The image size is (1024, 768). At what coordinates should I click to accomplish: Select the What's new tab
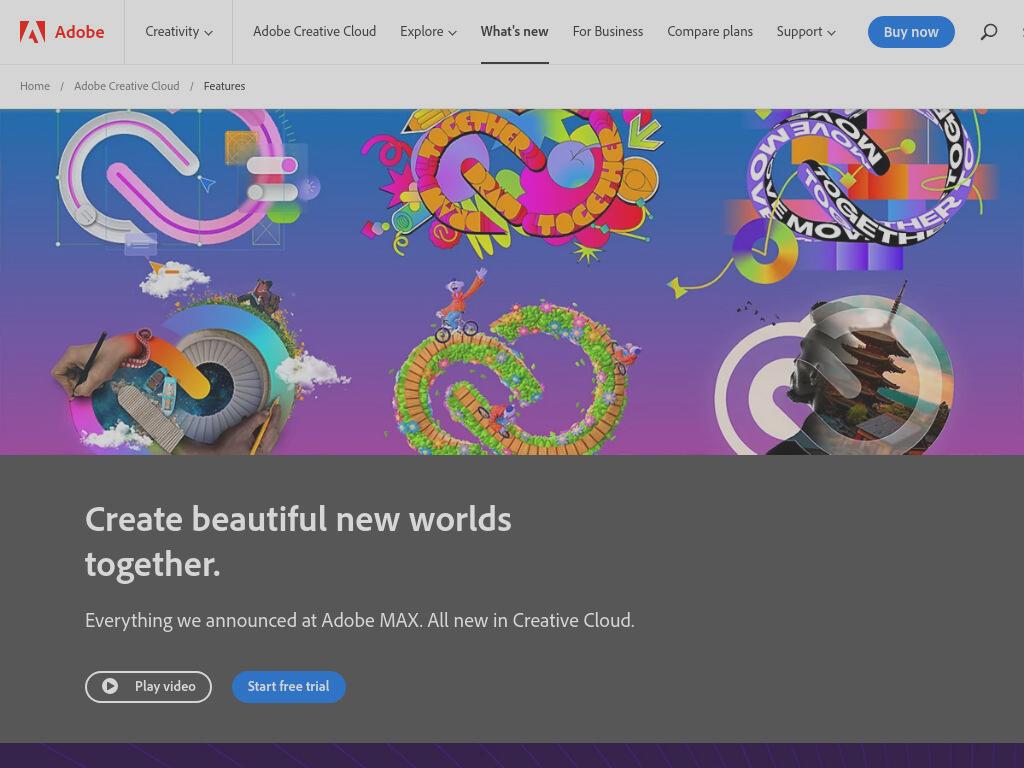point(515,31)
